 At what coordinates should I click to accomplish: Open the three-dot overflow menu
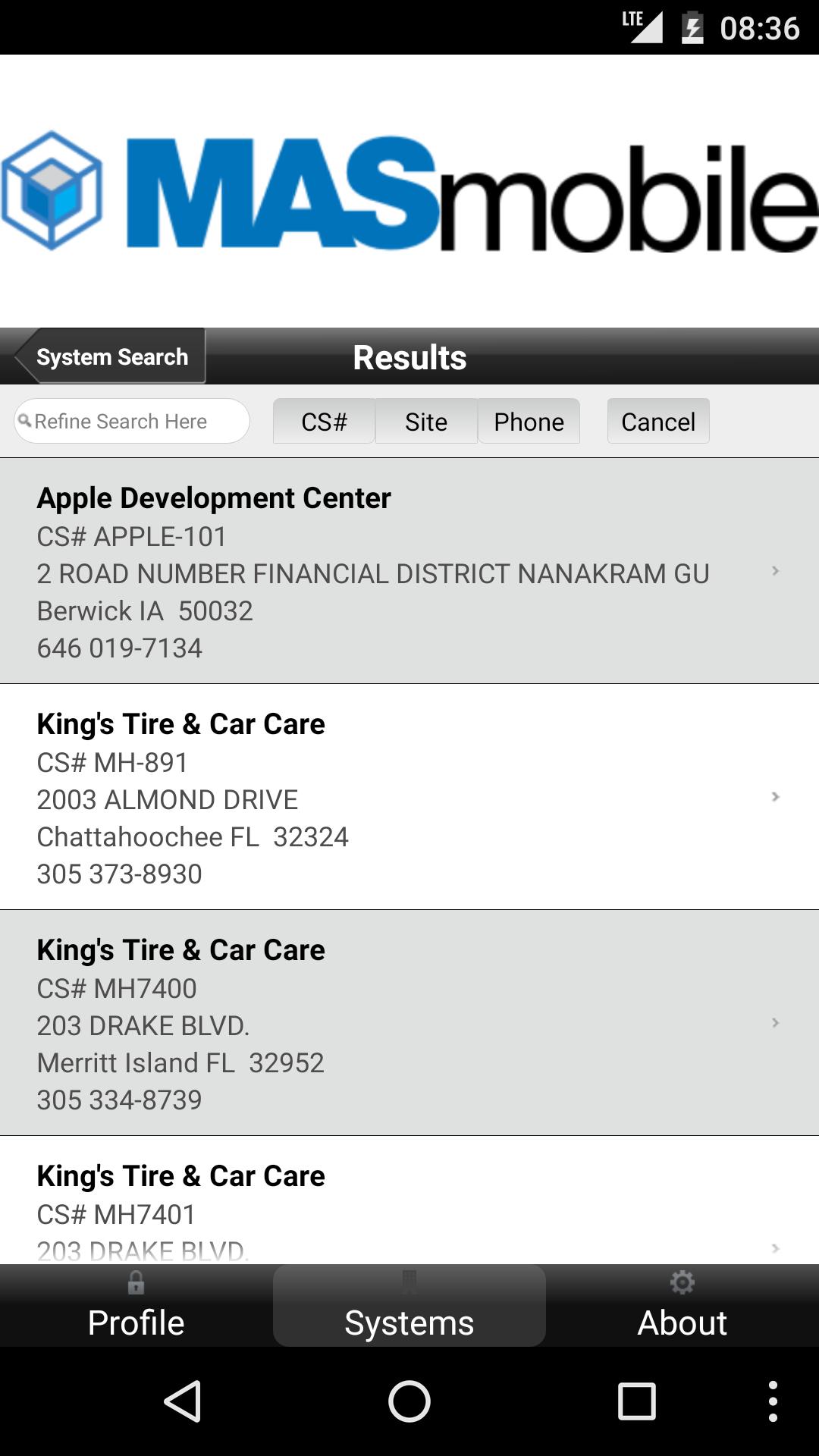(x=772, y=1401)
